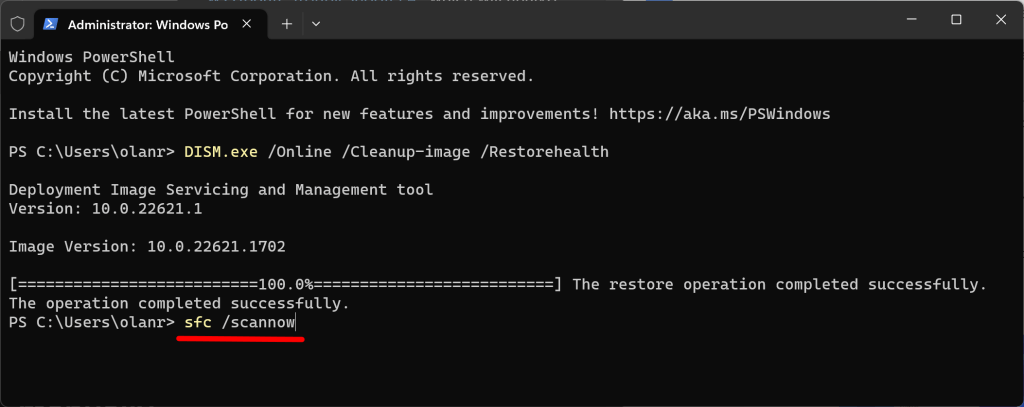Click the 100.0% restore progress bar
The image size is (1024, 407).
point(285,285)
